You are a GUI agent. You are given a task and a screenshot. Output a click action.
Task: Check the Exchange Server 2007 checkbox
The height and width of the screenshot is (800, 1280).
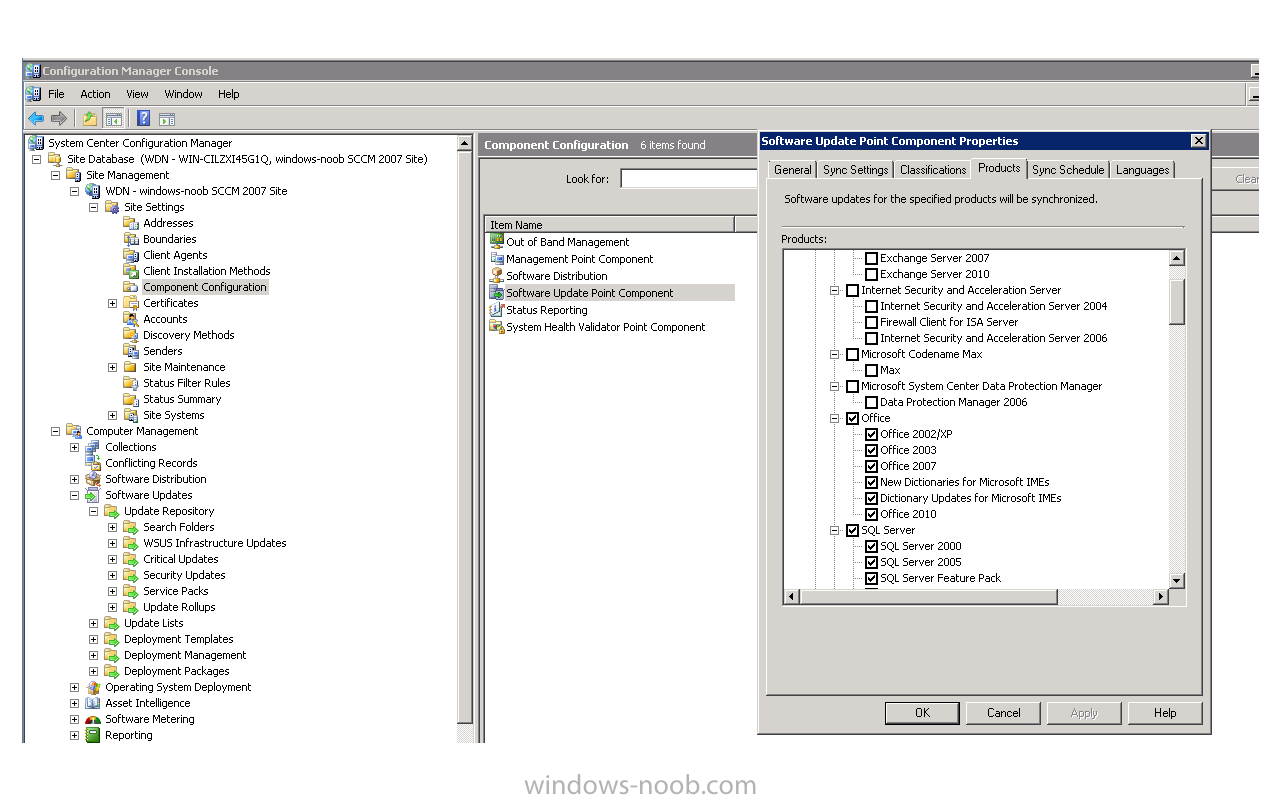[x=871, y=258]
